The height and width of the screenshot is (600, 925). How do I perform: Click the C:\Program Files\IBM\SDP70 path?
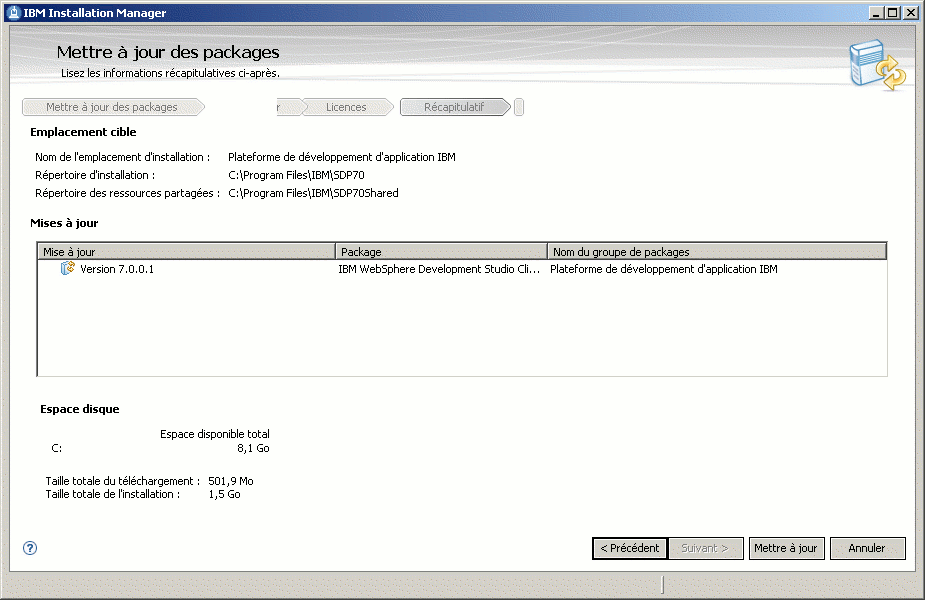(x=296, y=175)
